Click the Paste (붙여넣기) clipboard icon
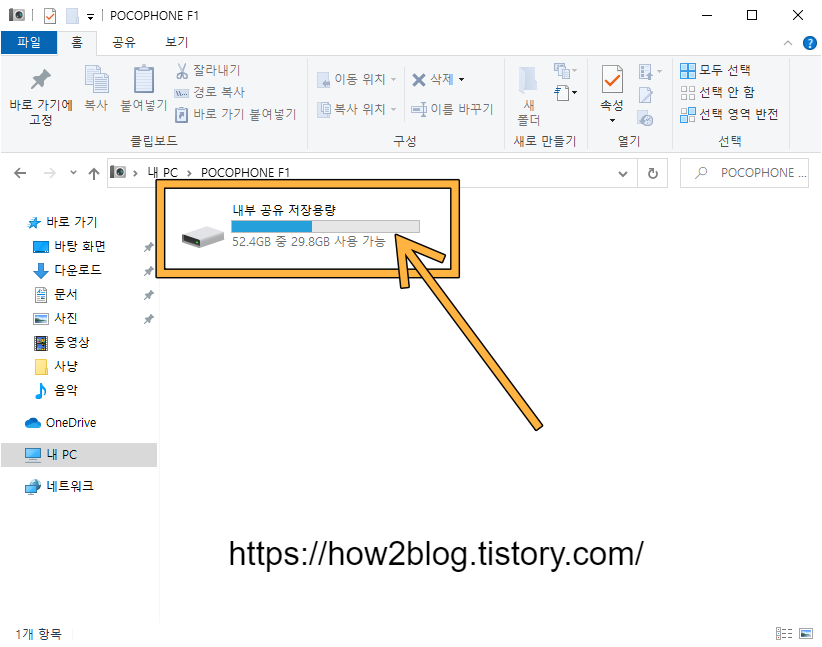 (x=143, y=79)
